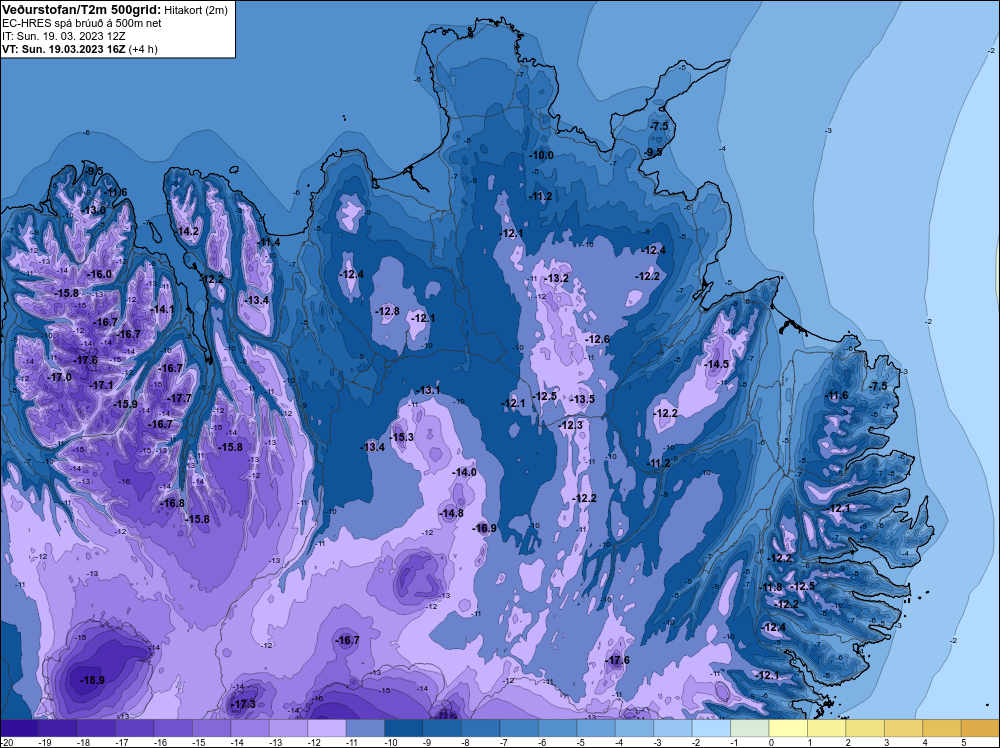1000x748 pixels.
Task: Click the -14.0 temperature label
Action: click(464, 473)
